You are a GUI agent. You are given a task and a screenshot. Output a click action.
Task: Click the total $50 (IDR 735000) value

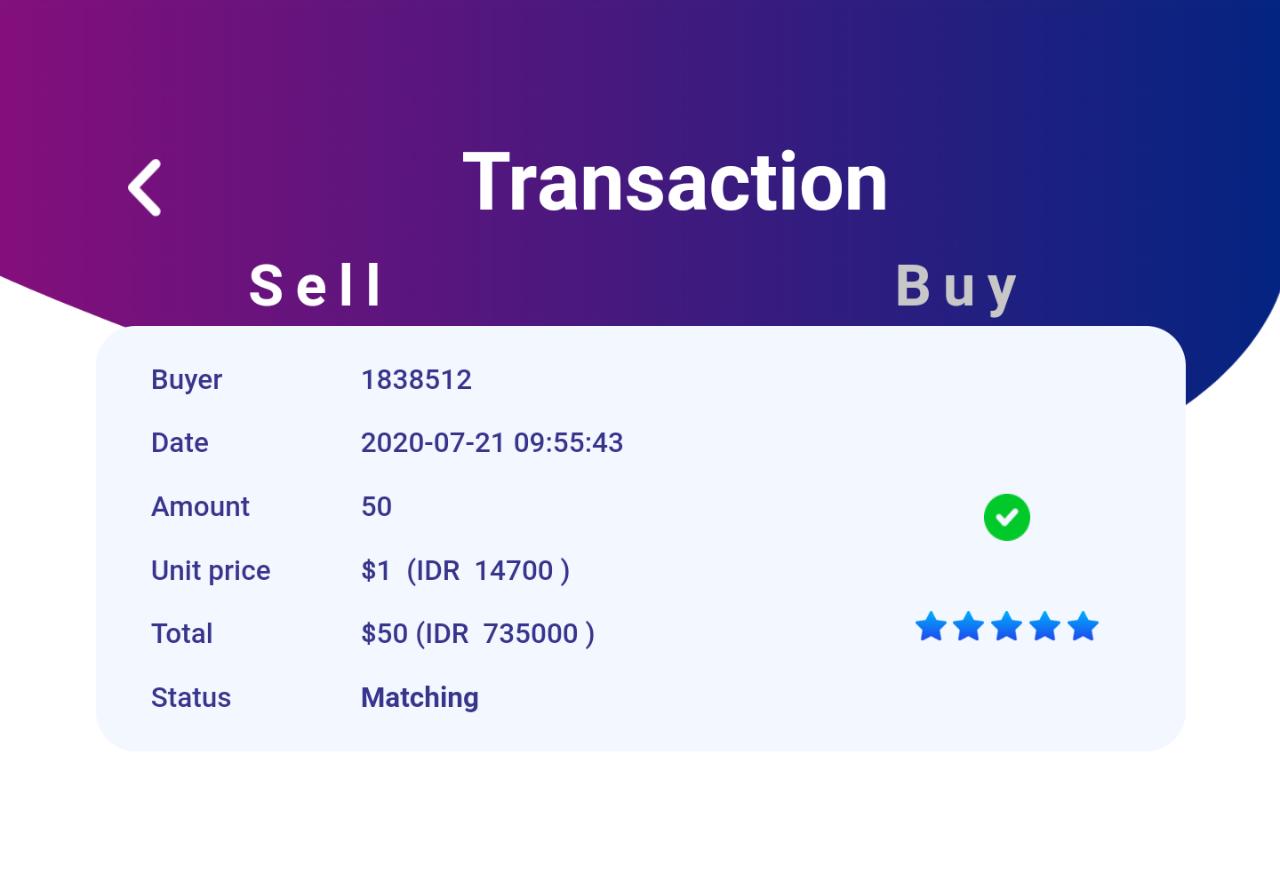478,634
